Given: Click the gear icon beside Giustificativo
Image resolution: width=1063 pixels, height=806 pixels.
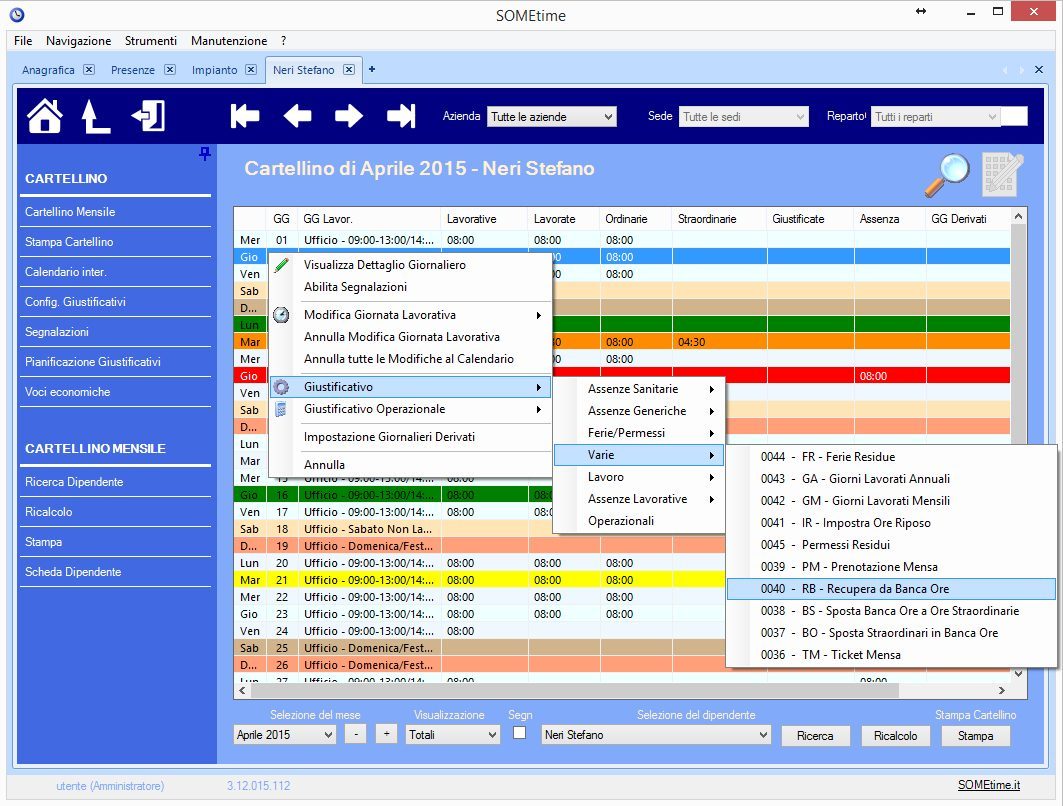Looking at the screenshot, I should coord(281,387).
